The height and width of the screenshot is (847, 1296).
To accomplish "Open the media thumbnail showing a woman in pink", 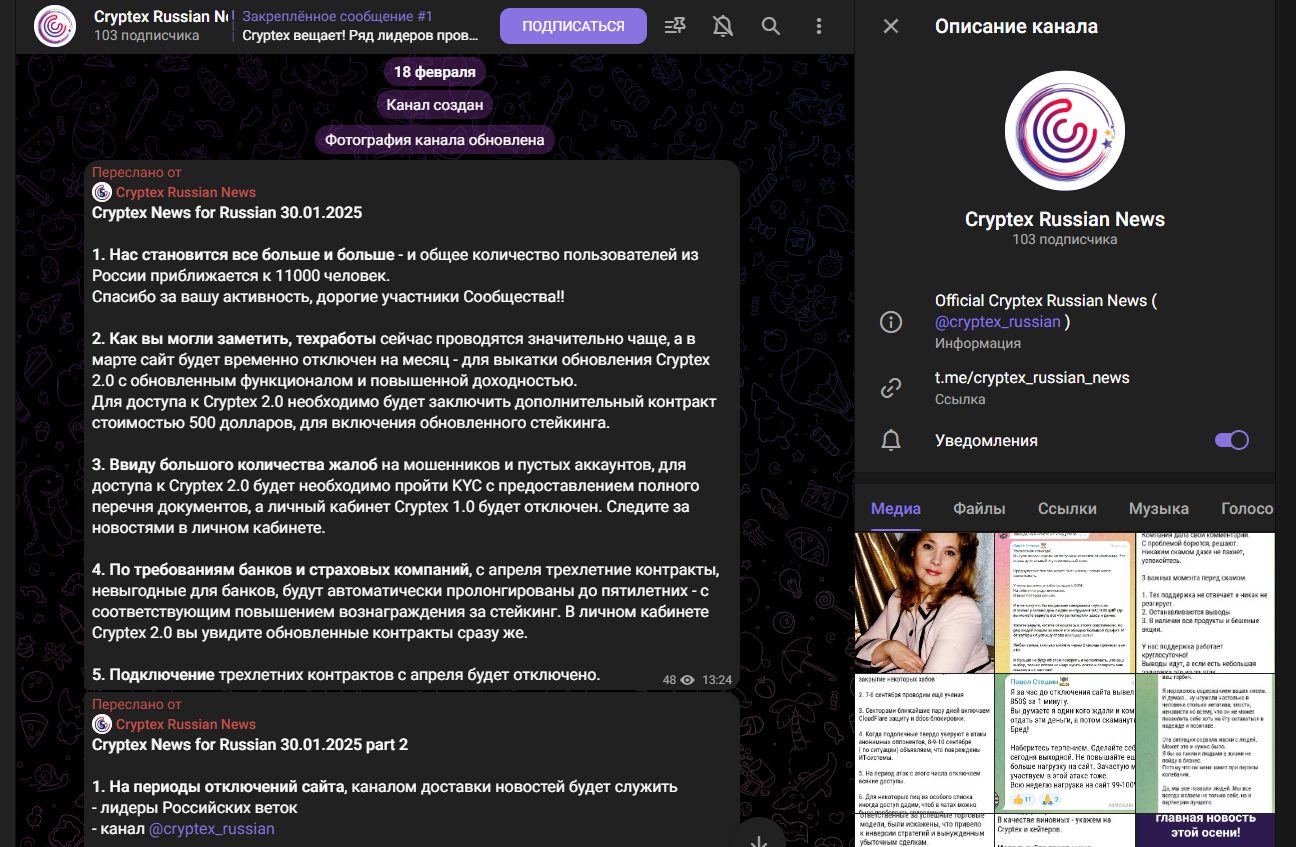I will (x=924, y=602).
